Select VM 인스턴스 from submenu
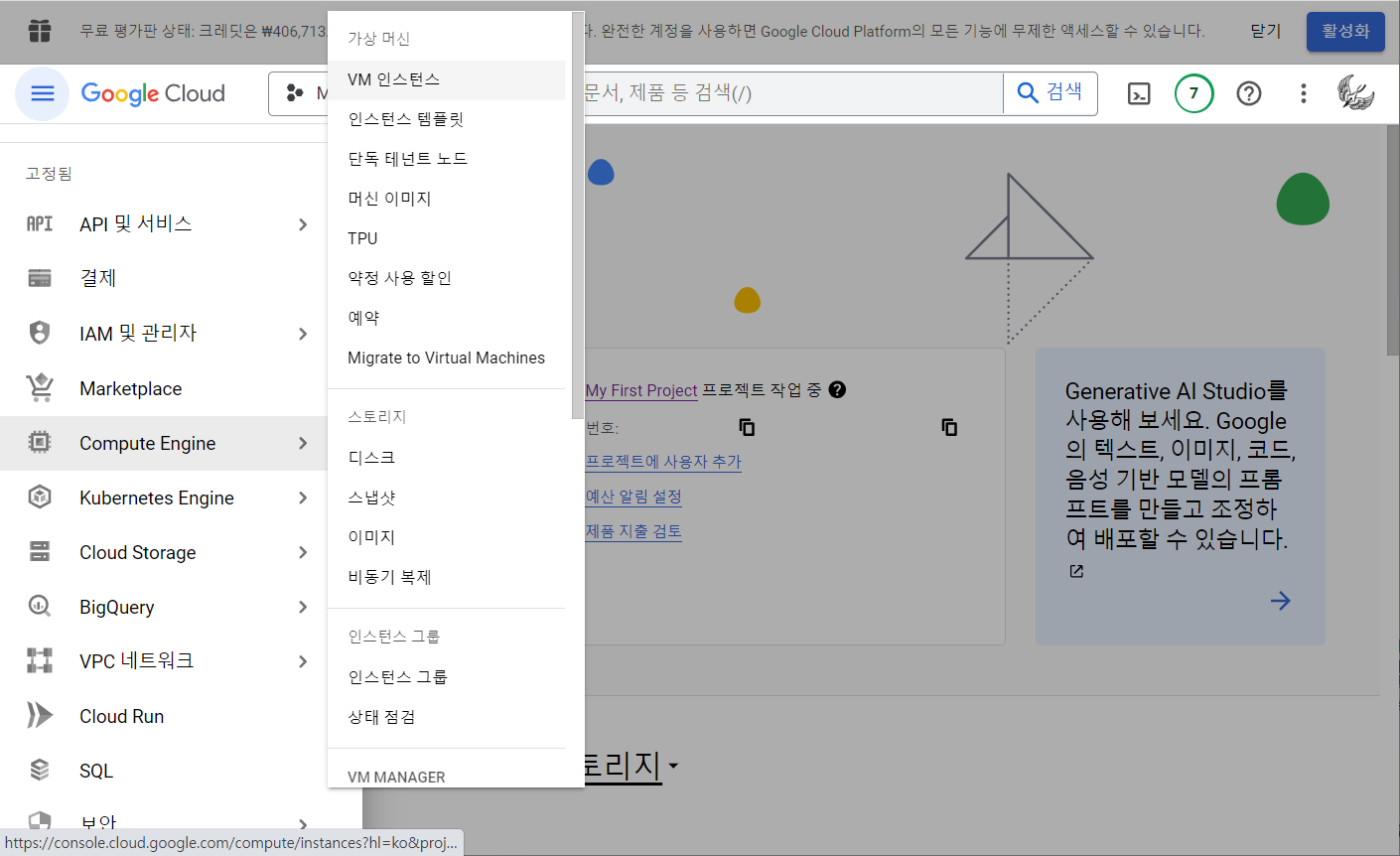Screen dimensions: 1400x856 tap(446, 79)
